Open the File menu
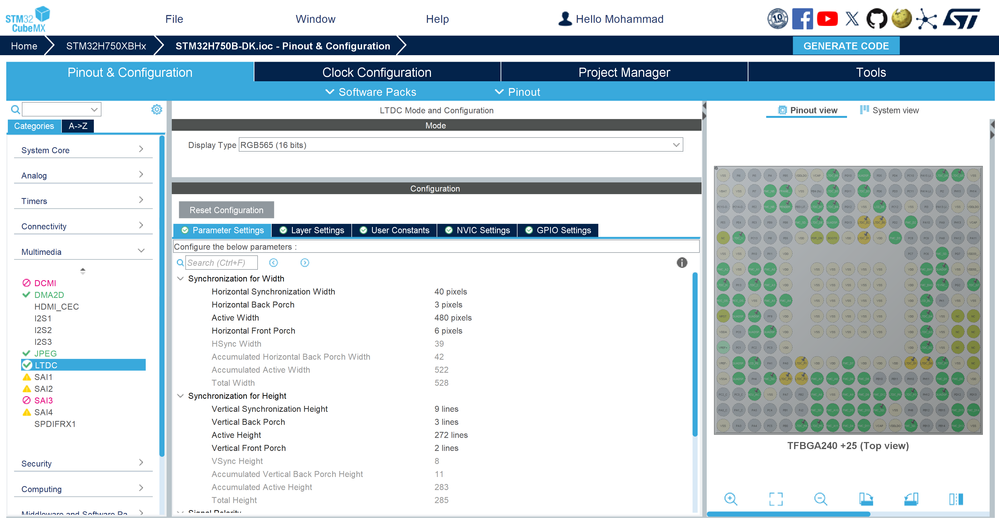This screenshot has height=522, width=999. (174, 19)
